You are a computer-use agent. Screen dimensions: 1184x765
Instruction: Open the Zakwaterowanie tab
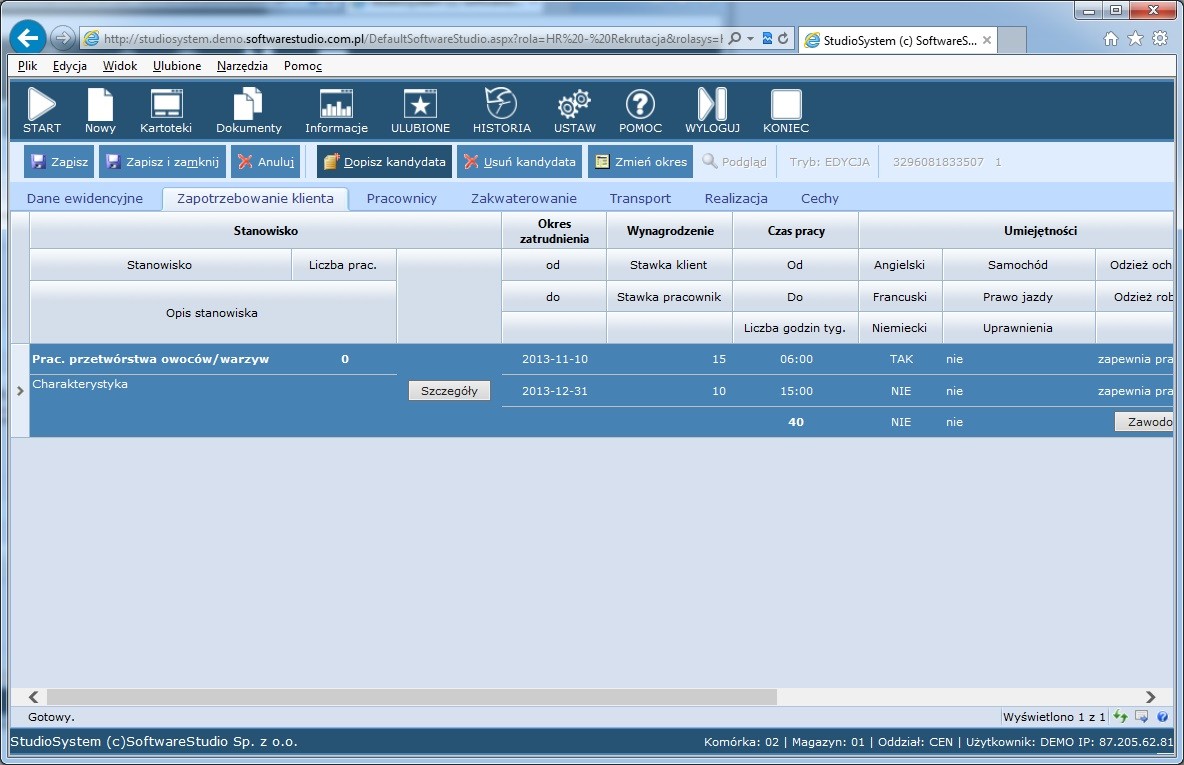tap(524, 199)
